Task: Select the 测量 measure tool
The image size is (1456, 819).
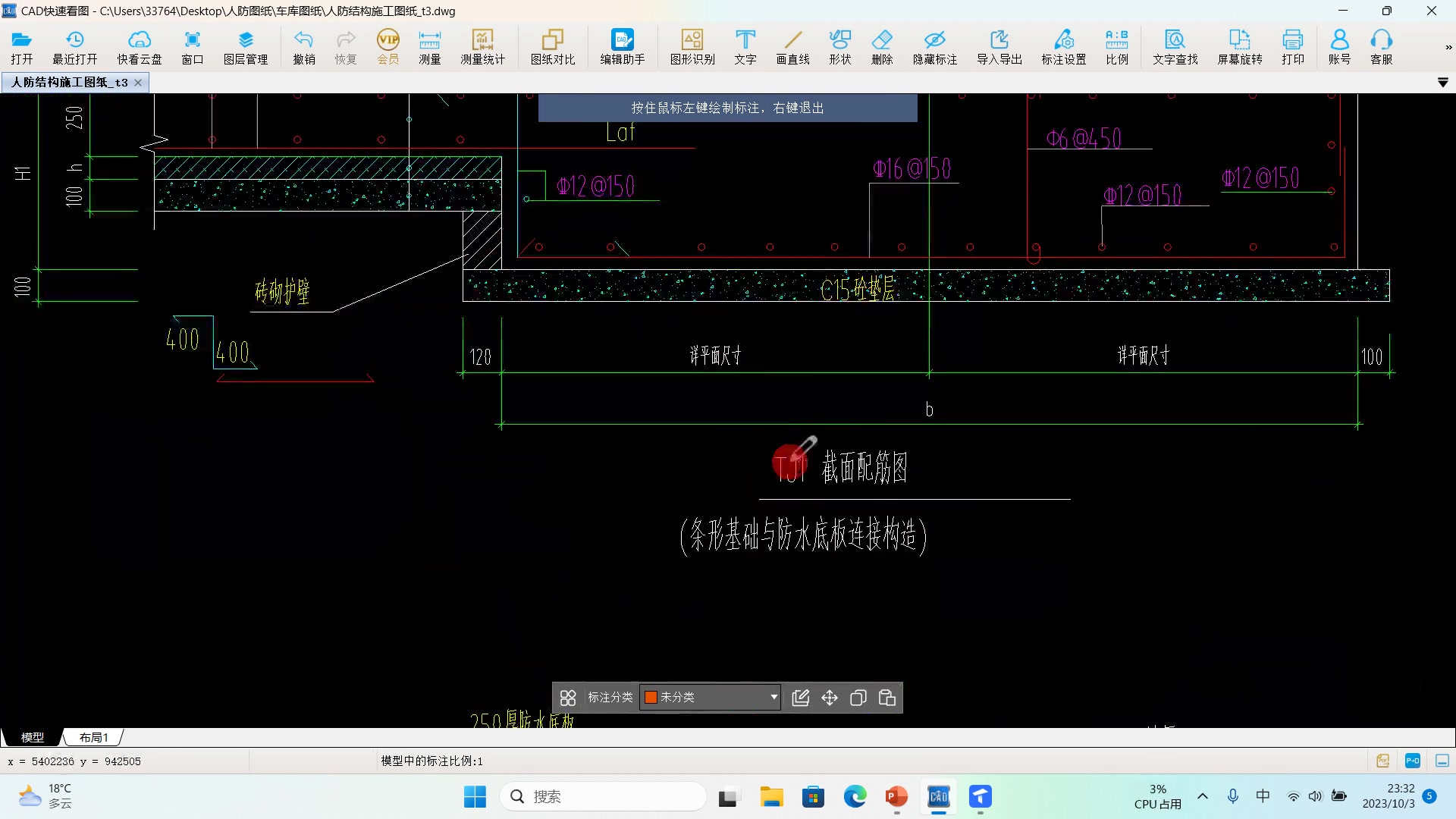Action: [x=429, y=47]
